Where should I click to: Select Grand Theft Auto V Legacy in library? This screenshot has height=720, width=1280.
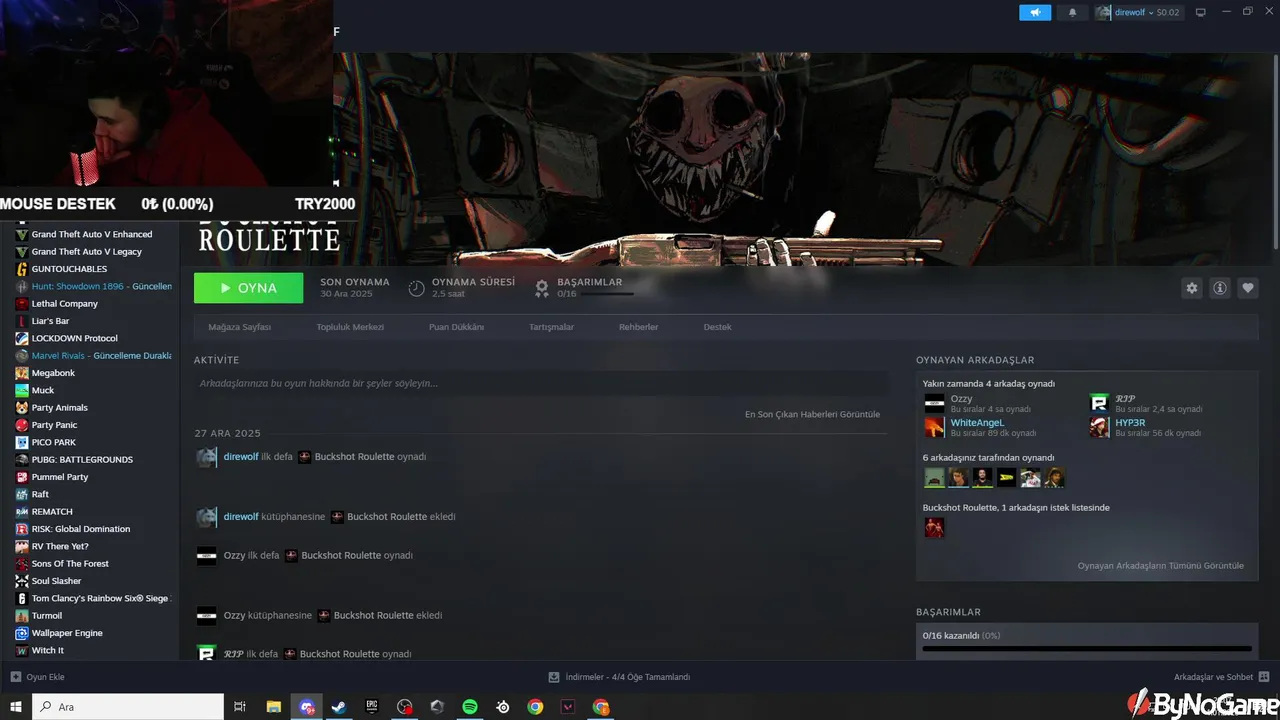87,252
